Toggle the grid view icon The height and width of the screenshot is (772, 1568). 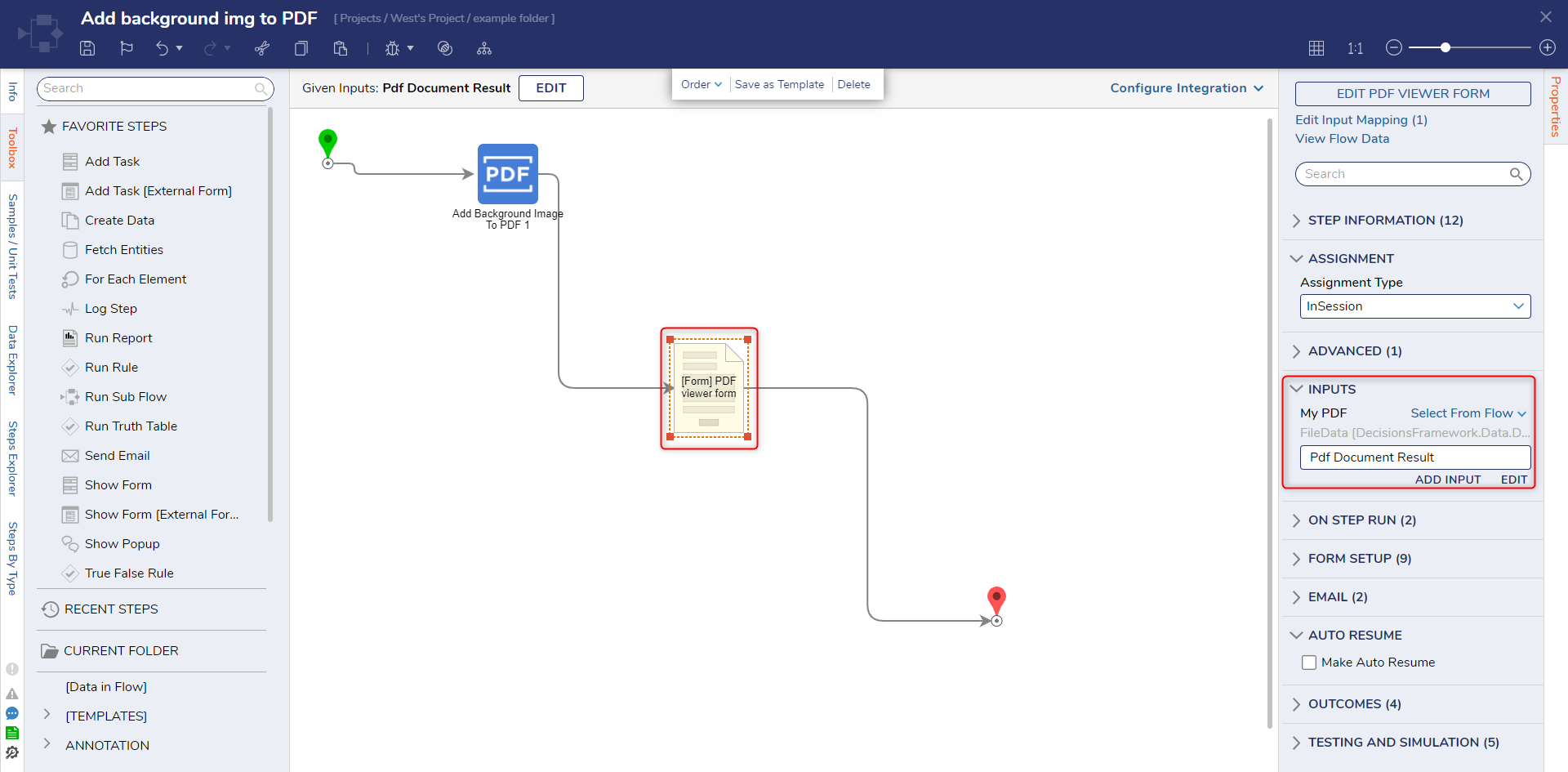click(1316, 48)
